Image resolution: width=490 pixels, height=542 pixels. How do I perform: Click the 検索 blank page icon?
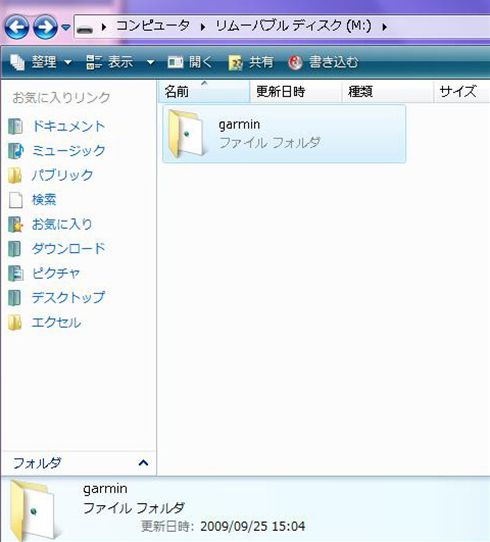[16, 200]
